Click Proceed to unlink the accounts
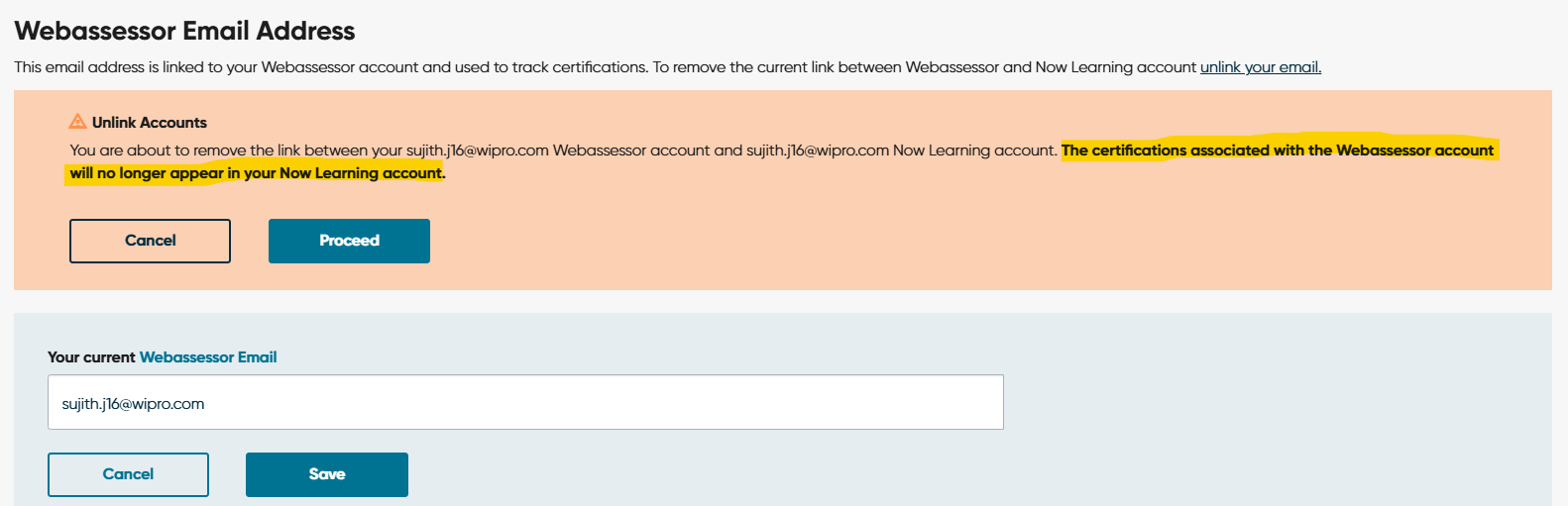This screenshot has height=506, width=1568. [x=349, y=241]
